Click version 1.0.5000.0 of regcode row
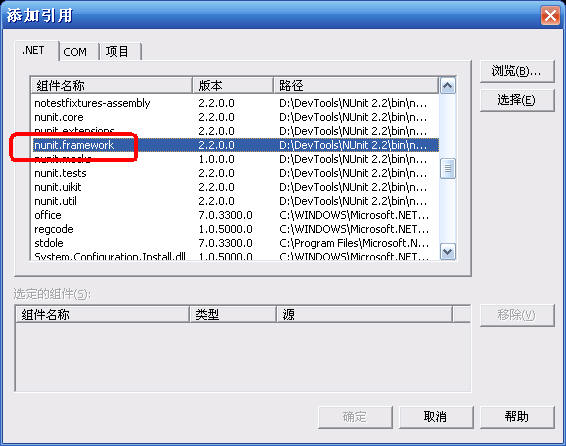The width and height of the screenshot is (566, 446). 225,229
